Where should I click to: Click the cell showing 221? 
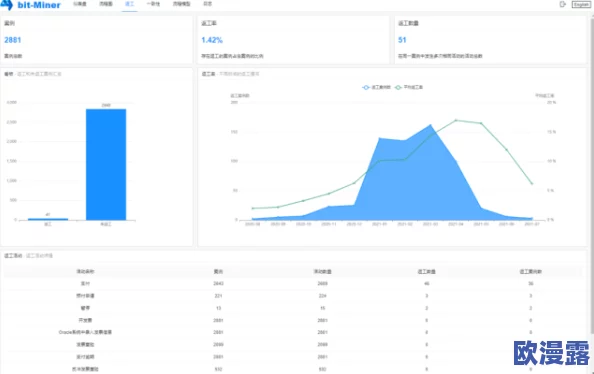(x=218, y=296)
